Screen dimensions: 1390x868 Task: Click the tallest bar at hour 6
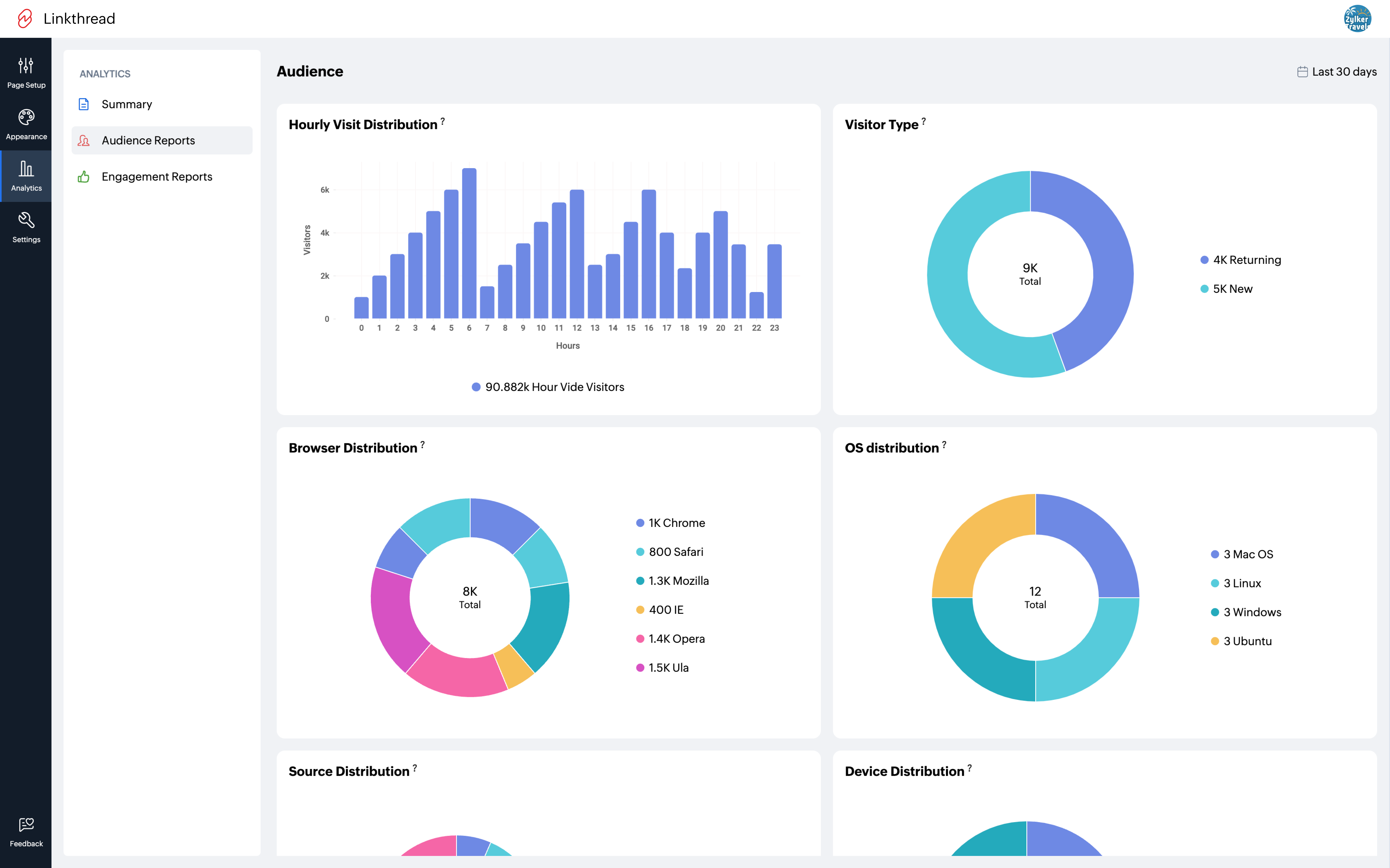click(x=469, y=243)
